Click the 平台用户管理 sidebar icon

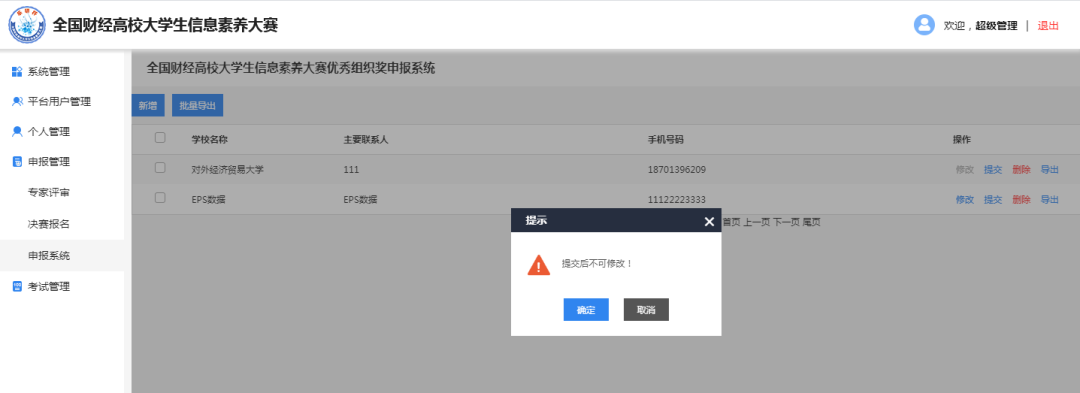pos(17,102)
